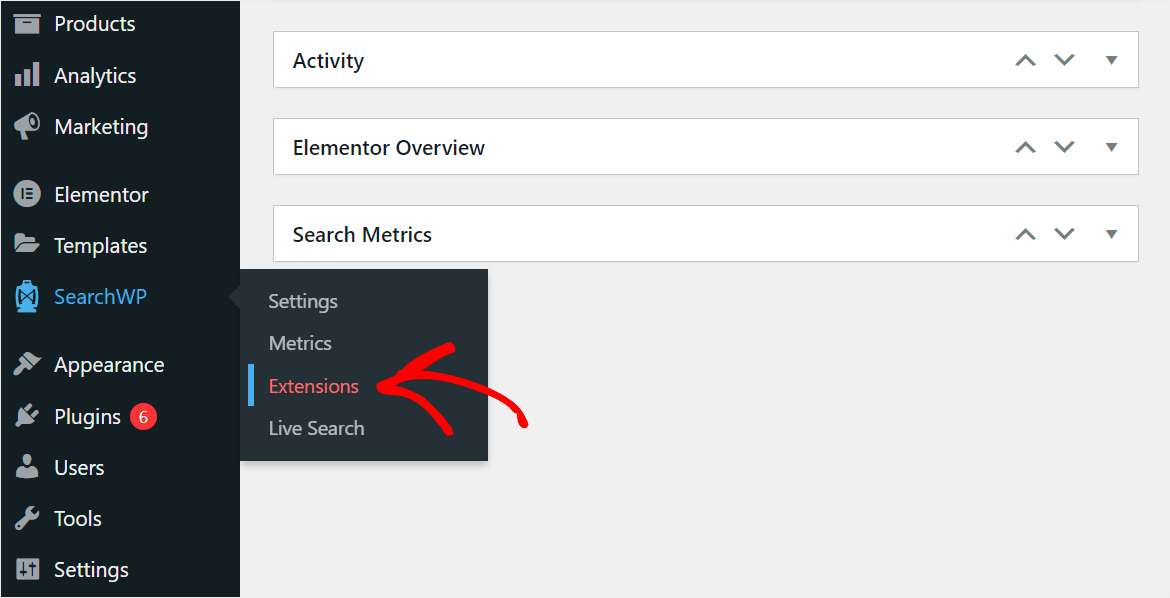
Task: Click the Products sidebar icon
Action: pos(25,23)
